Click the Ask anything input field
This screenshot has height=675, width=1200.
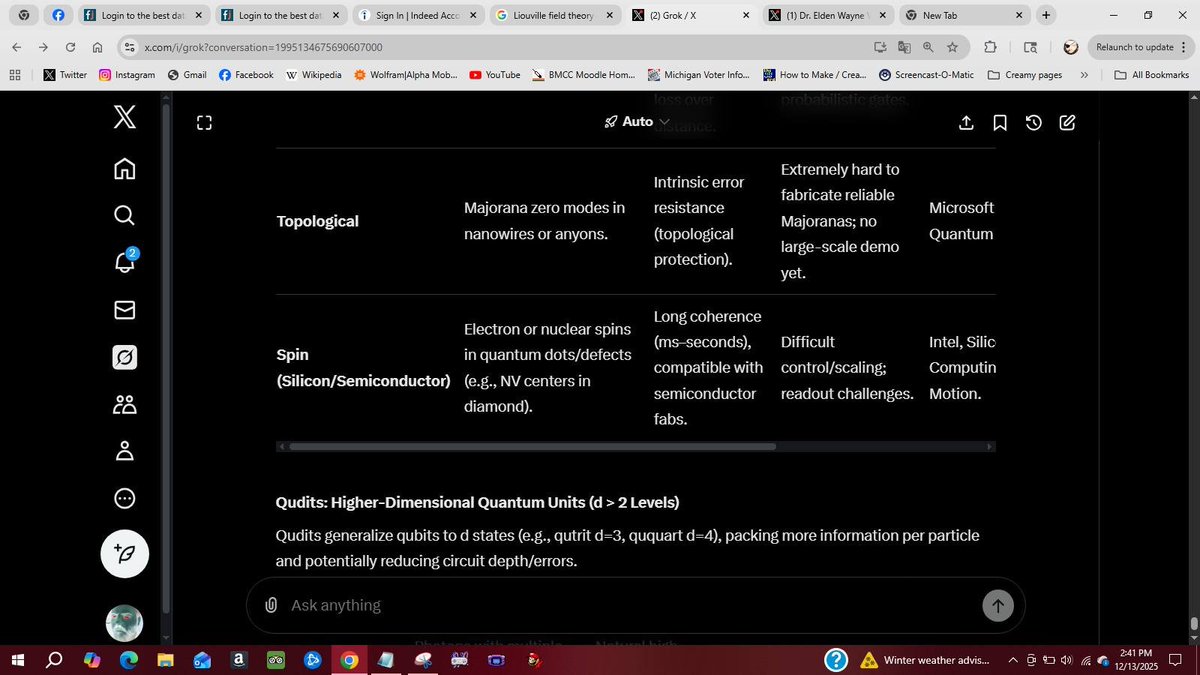630,605
